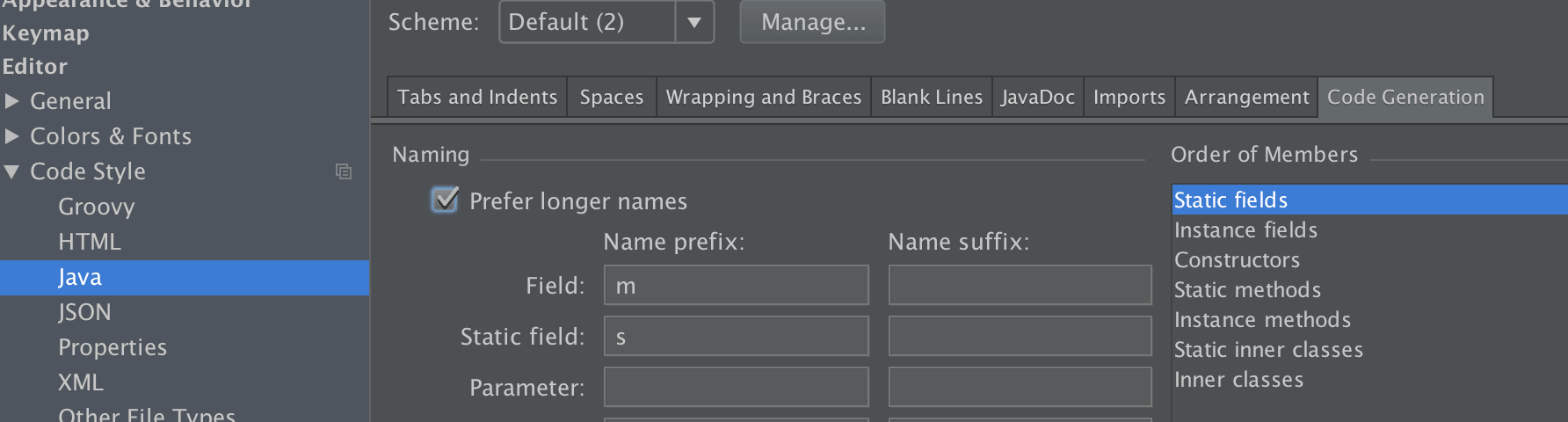Pick Static inner classes in members list
The image size is (1568, 422).
click(x=1268, y=350)
